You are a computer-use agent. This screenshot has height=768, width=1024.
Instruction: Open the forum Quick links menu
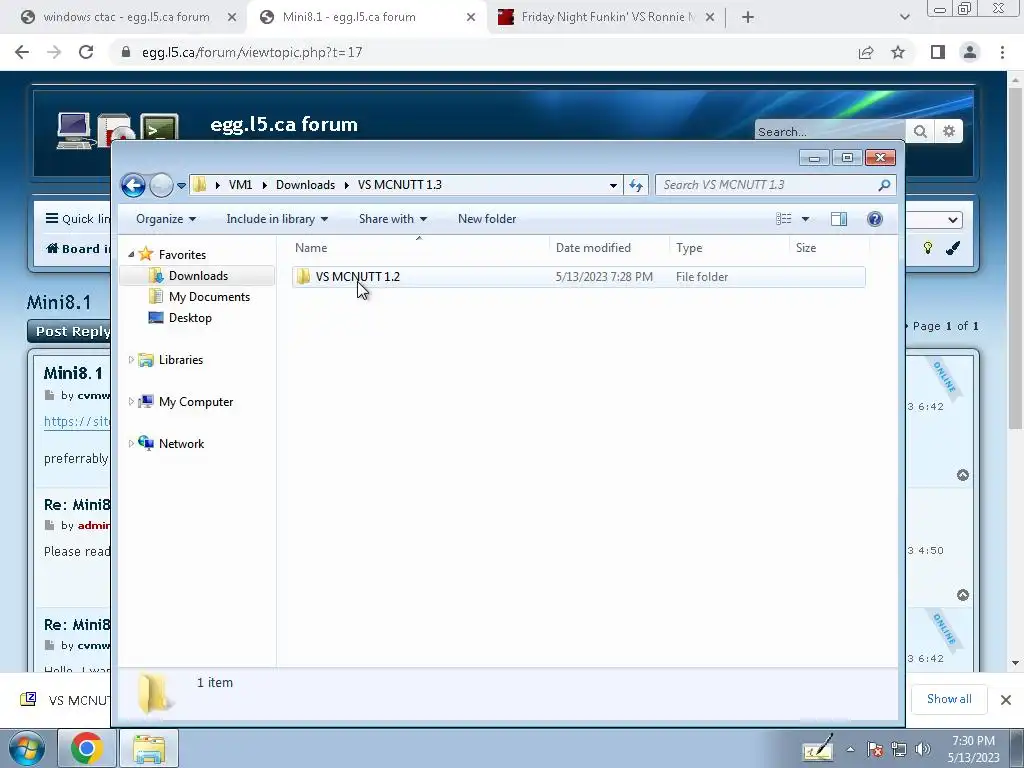[x=78, y=219]
